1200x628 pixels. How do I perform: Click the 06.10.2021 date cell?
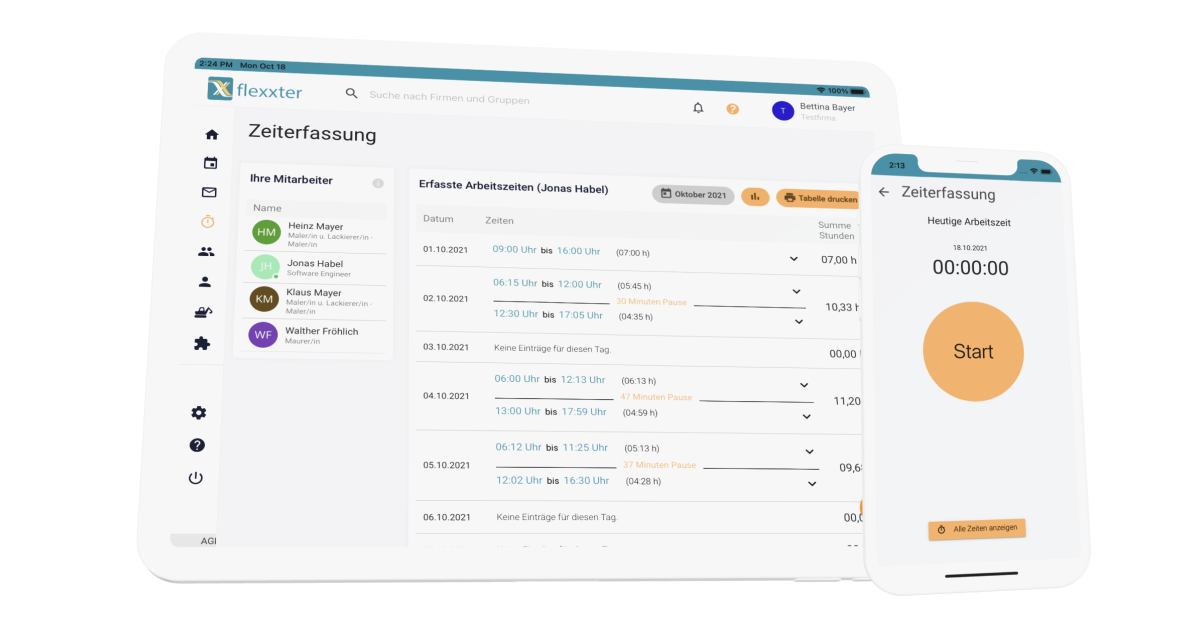point(447,517)
